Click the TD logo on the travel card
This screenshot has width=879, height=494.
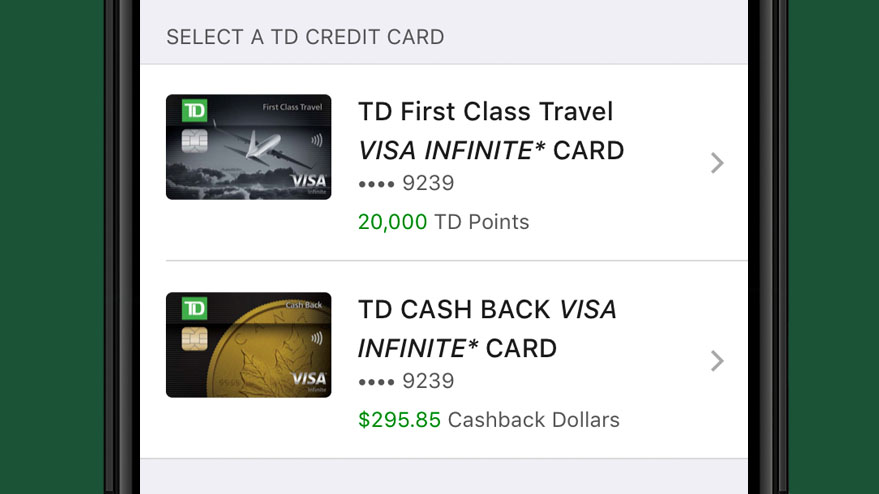pos(195,110)
